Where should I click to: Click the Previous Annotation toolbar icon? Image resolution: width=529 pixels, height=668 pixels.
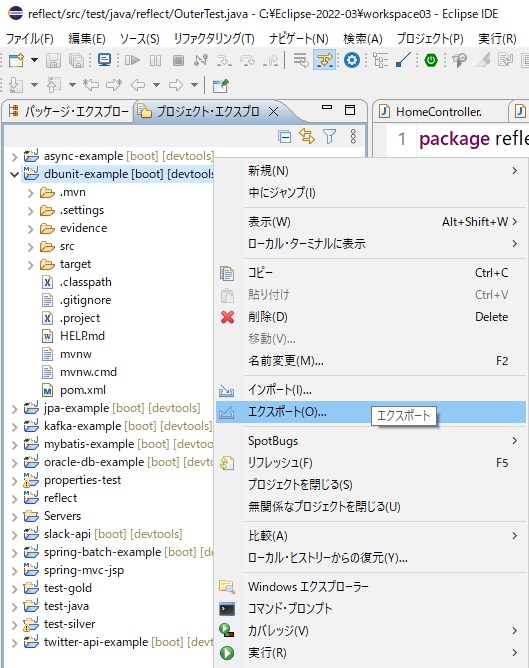click(54, 85)
